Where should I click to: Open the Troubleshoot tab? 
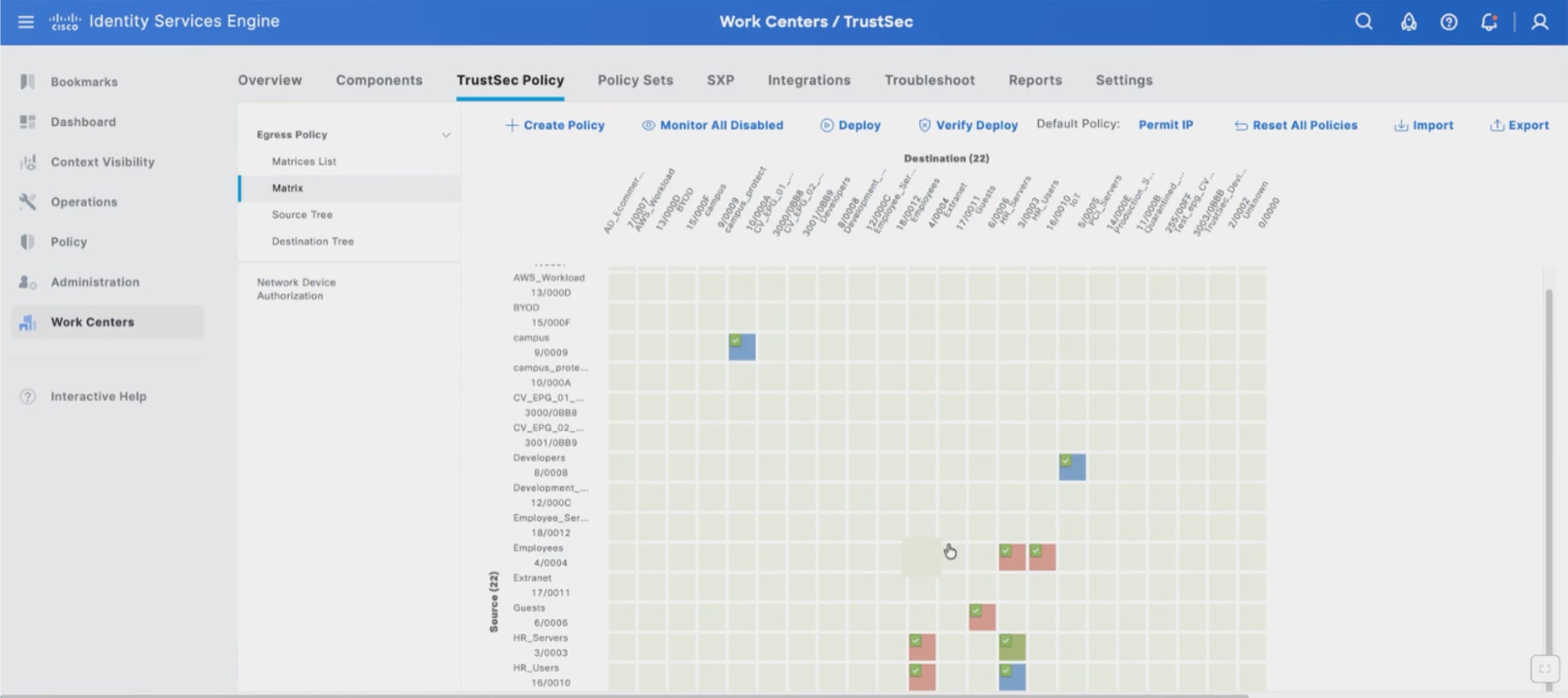coord(930,80)
